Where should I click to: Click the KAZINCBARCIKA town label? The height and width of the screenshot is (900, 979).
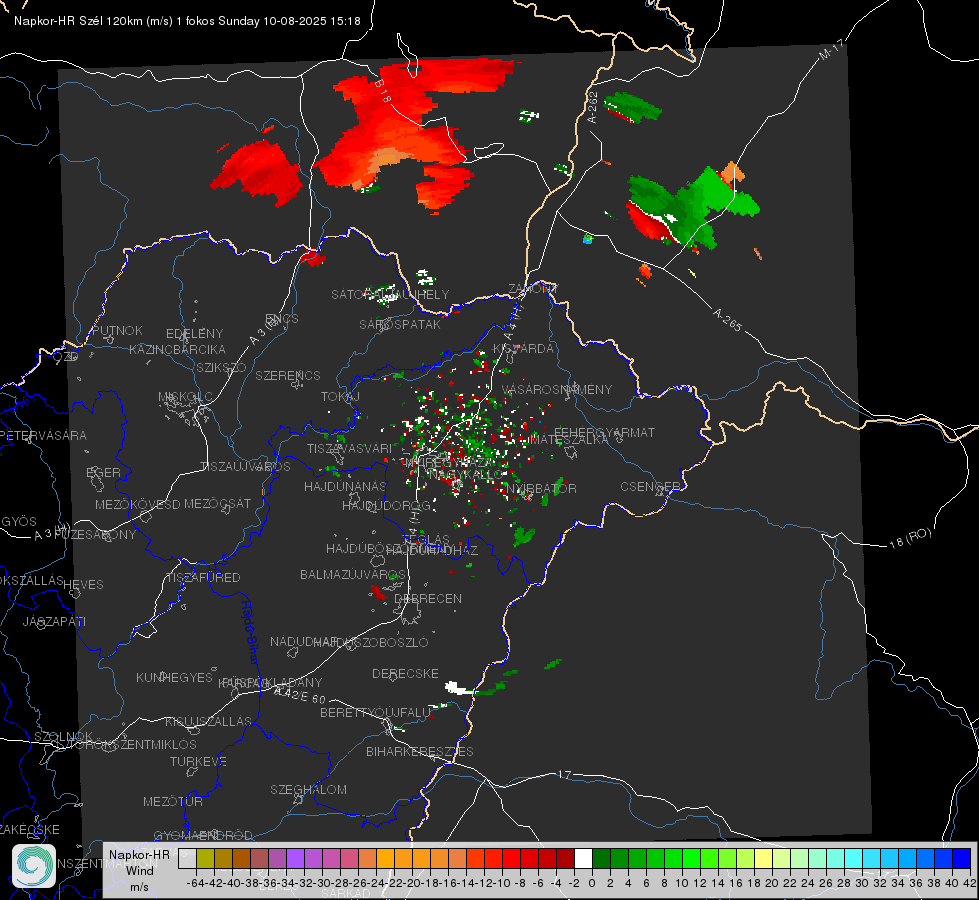[177, 349]
